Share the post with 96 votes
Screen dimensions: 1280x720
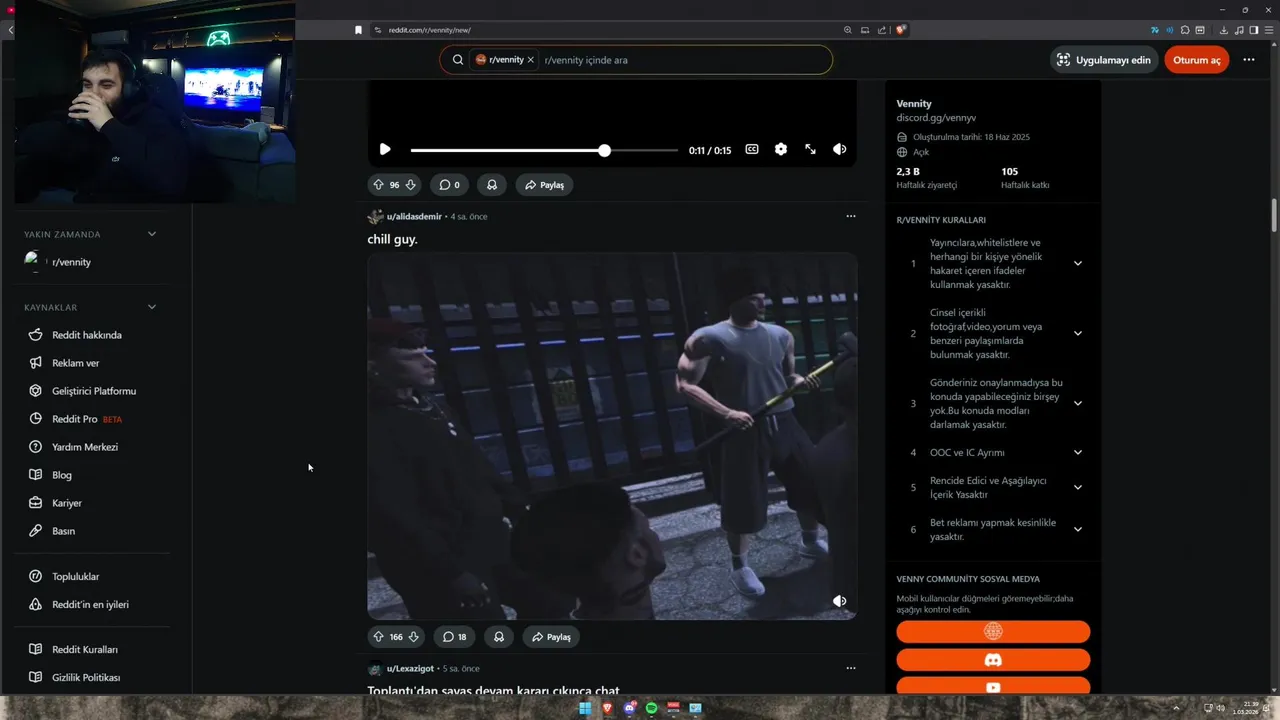pyautogui.click(x=545, y=185)
